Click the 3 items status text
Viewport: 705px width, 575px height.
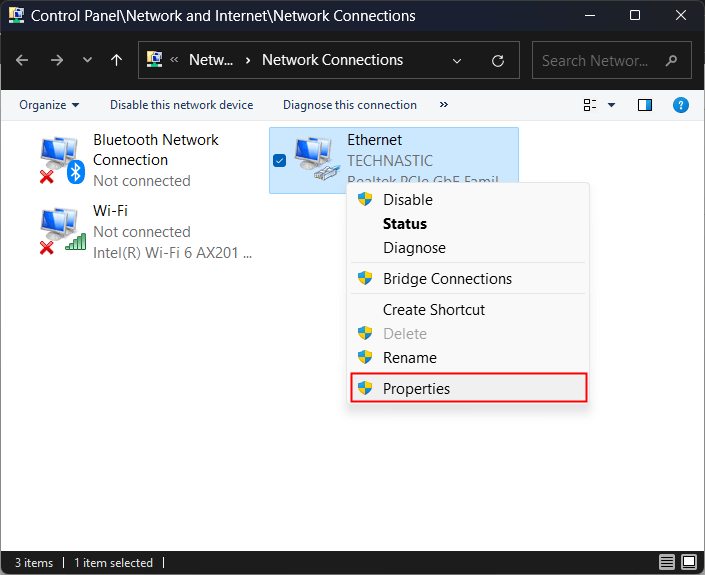pyautogui.click(x=34, y=563)
